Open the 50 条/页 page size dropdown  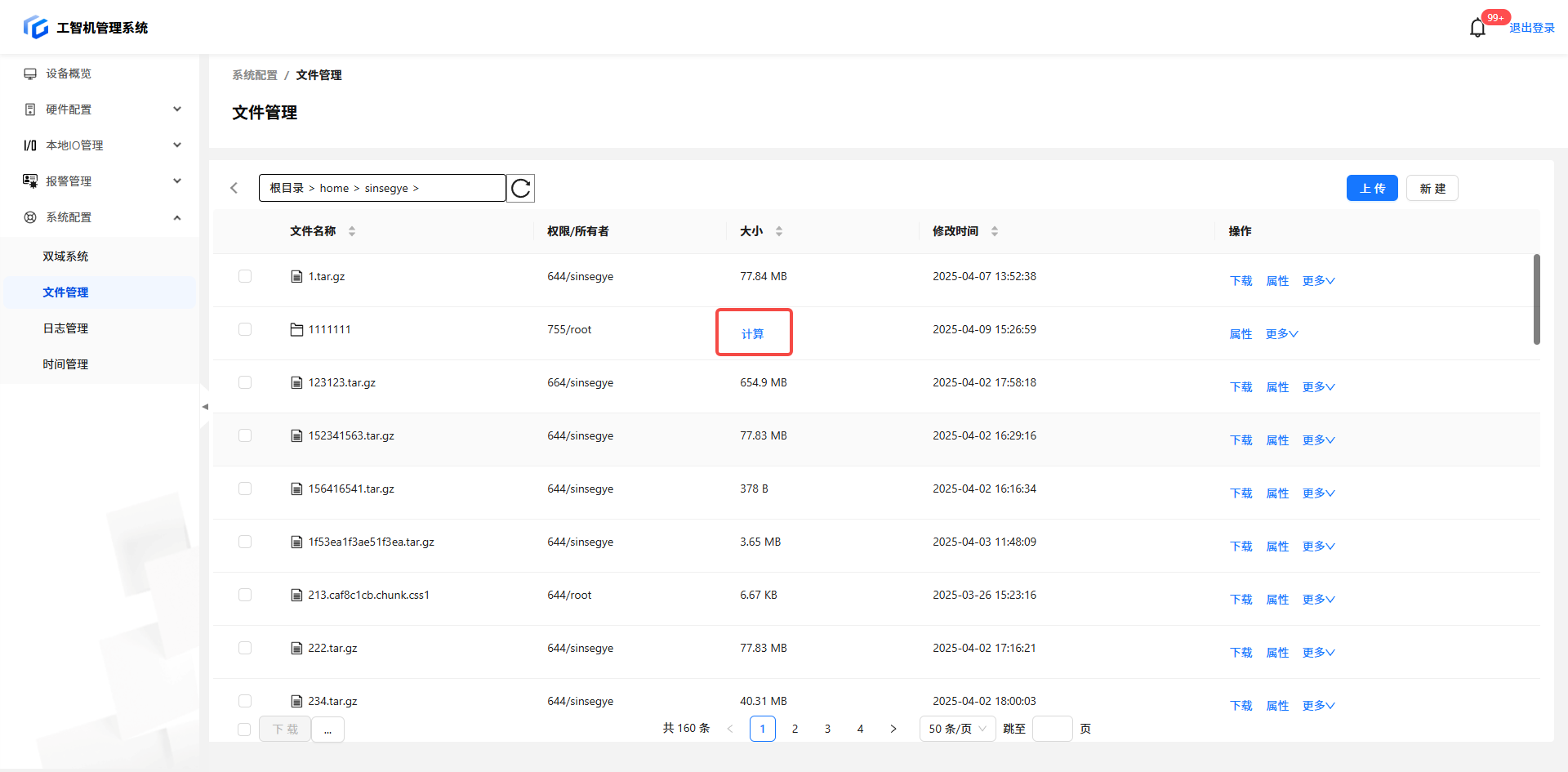pos(957,729)
